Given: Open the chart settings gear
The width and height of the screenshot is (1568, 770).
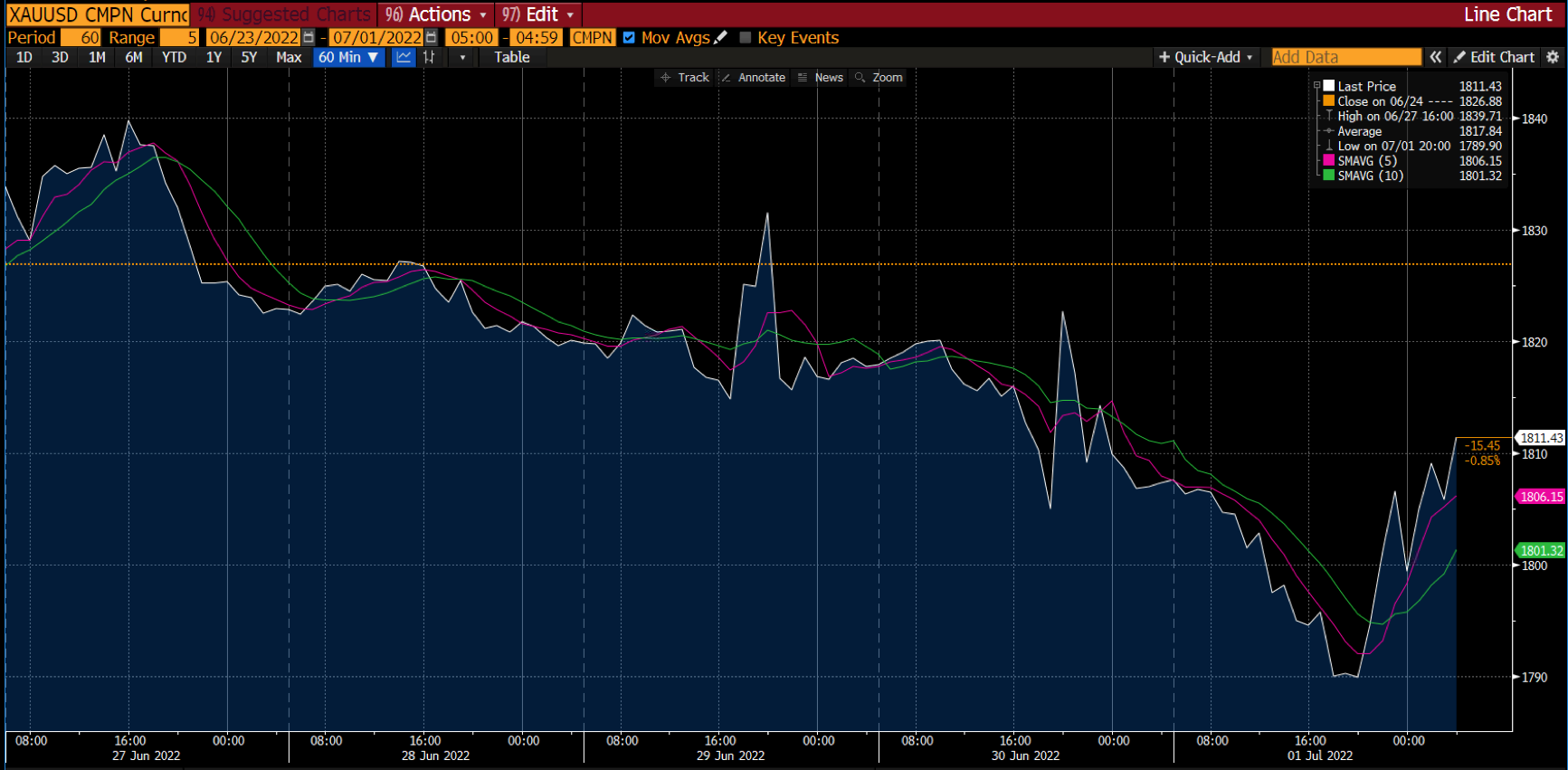Looking at the screenshot, I should 1553,57.
